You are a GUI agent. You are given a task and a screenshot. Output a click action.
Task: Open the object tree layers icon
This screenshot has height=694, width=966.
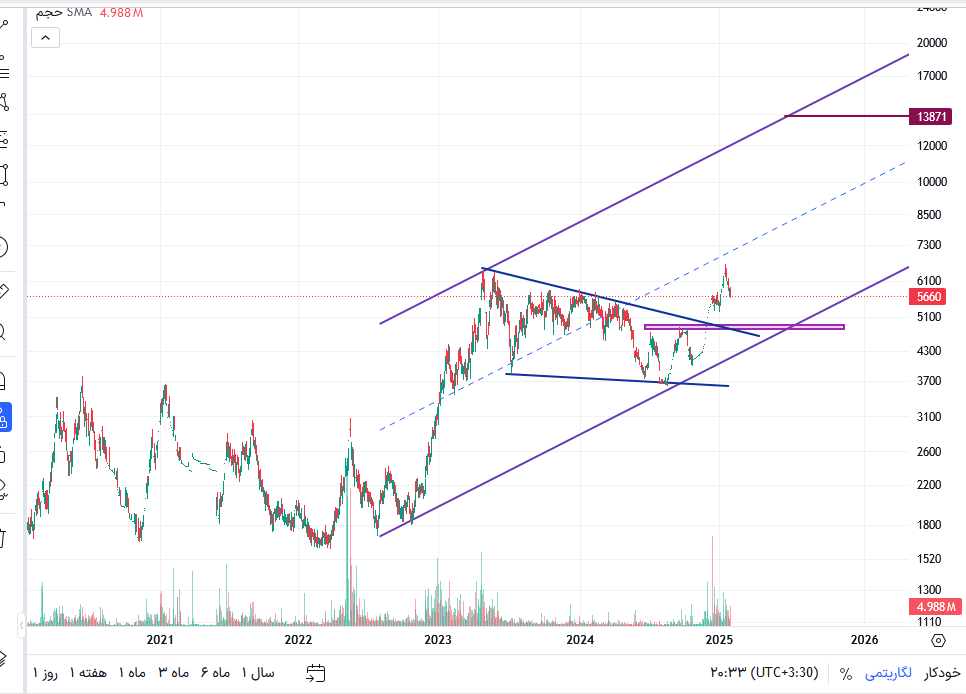(x=3, y=658)
